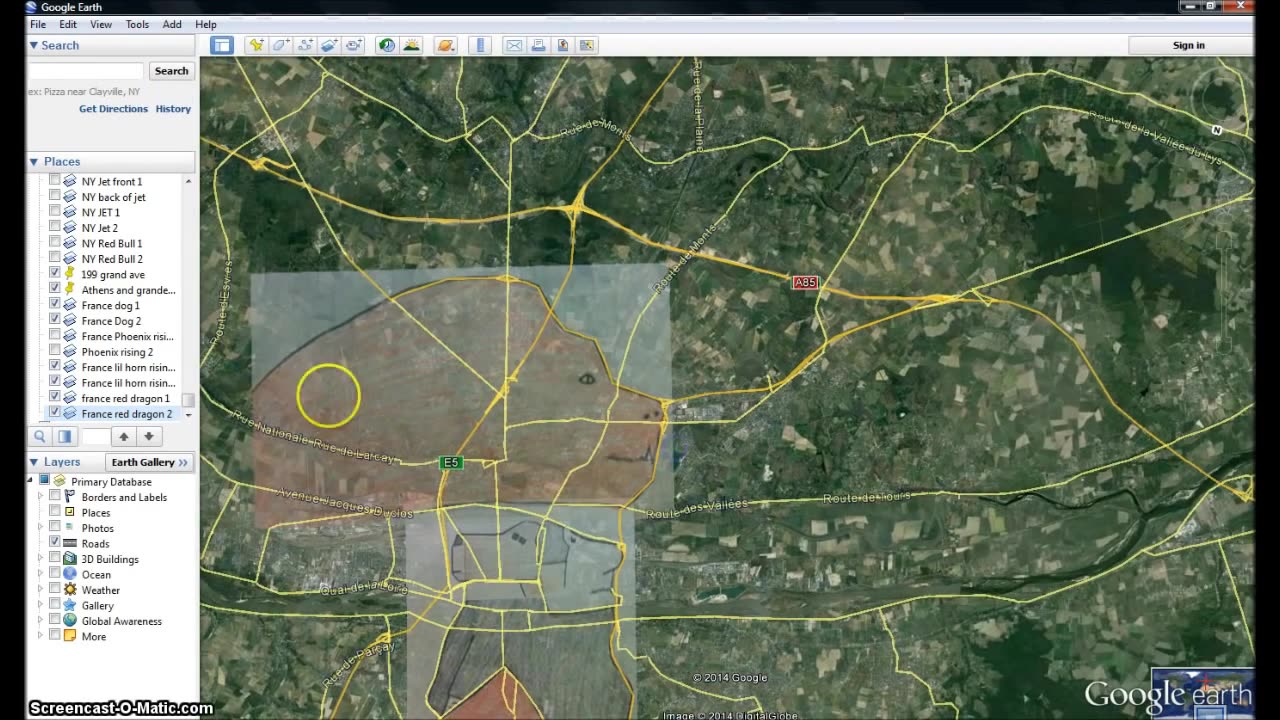Image resolution: width=1280 pixels, height=720 pixels.
Task: Check the NY Jet front 1 checkbox
Action: (x=55, y=181)
